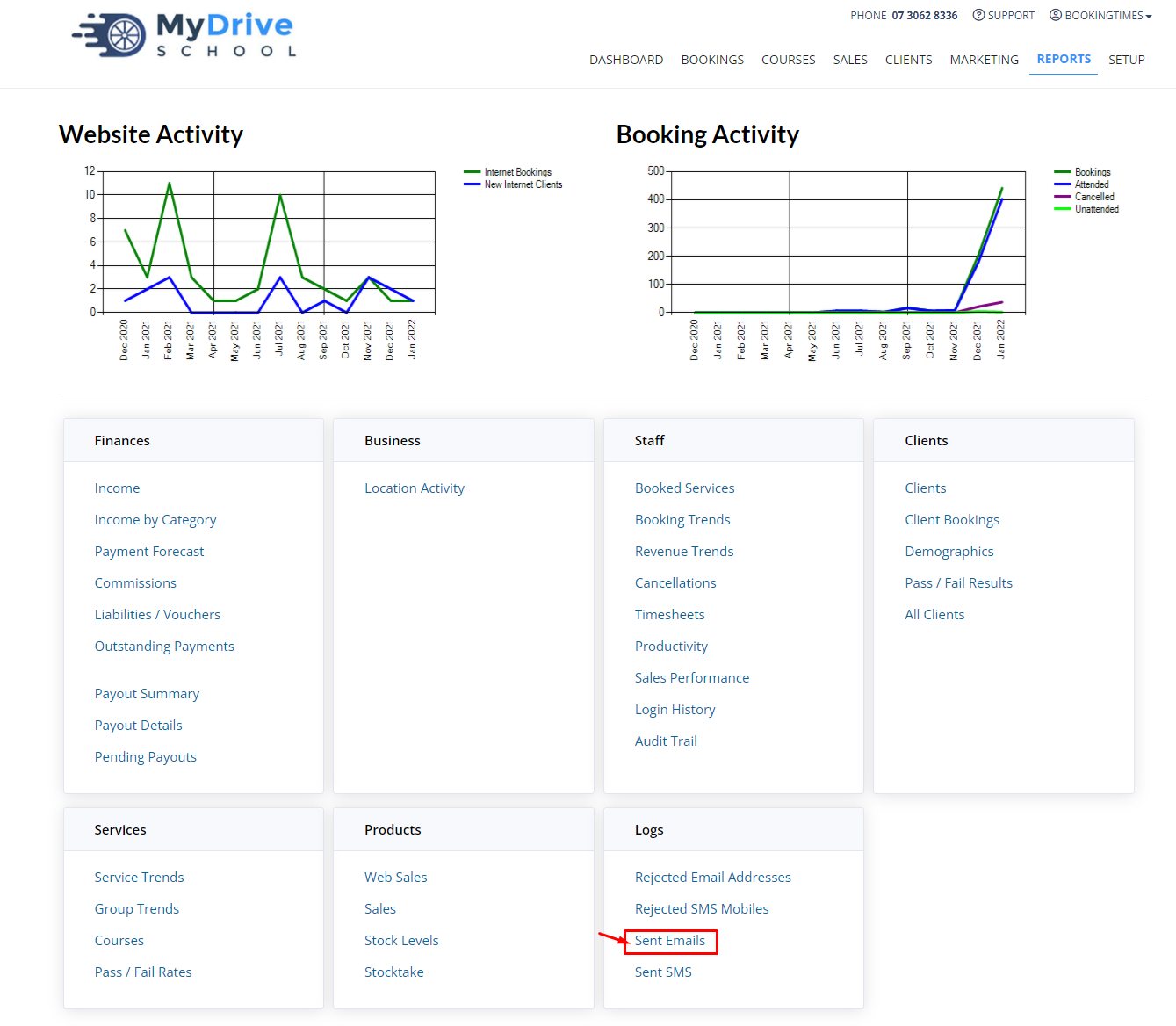Viewport: 1176px width, 1026px height.
Task: Open Payment Forecast report
Action: 148,551
